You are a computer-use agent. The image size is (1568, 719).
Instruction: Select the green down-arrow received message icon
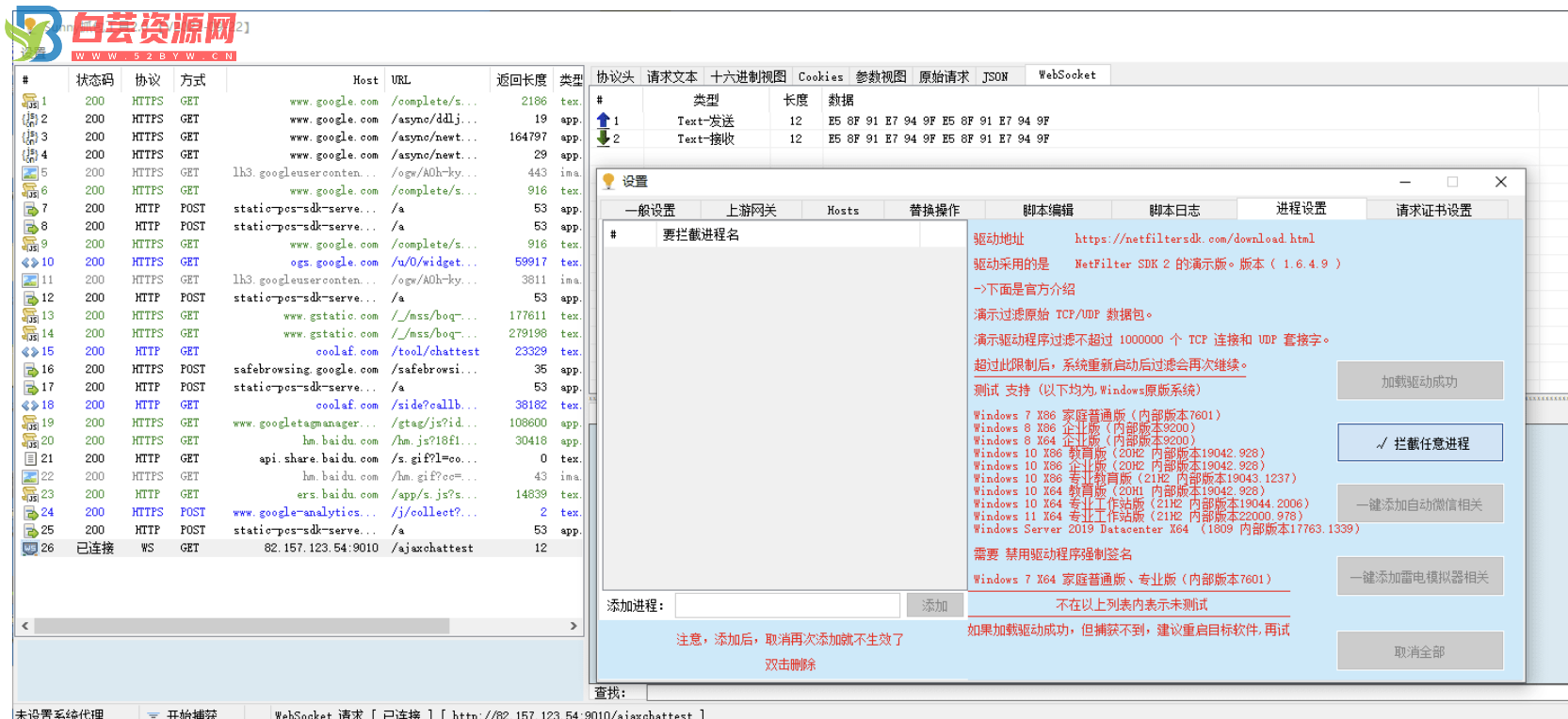(604, 138)
